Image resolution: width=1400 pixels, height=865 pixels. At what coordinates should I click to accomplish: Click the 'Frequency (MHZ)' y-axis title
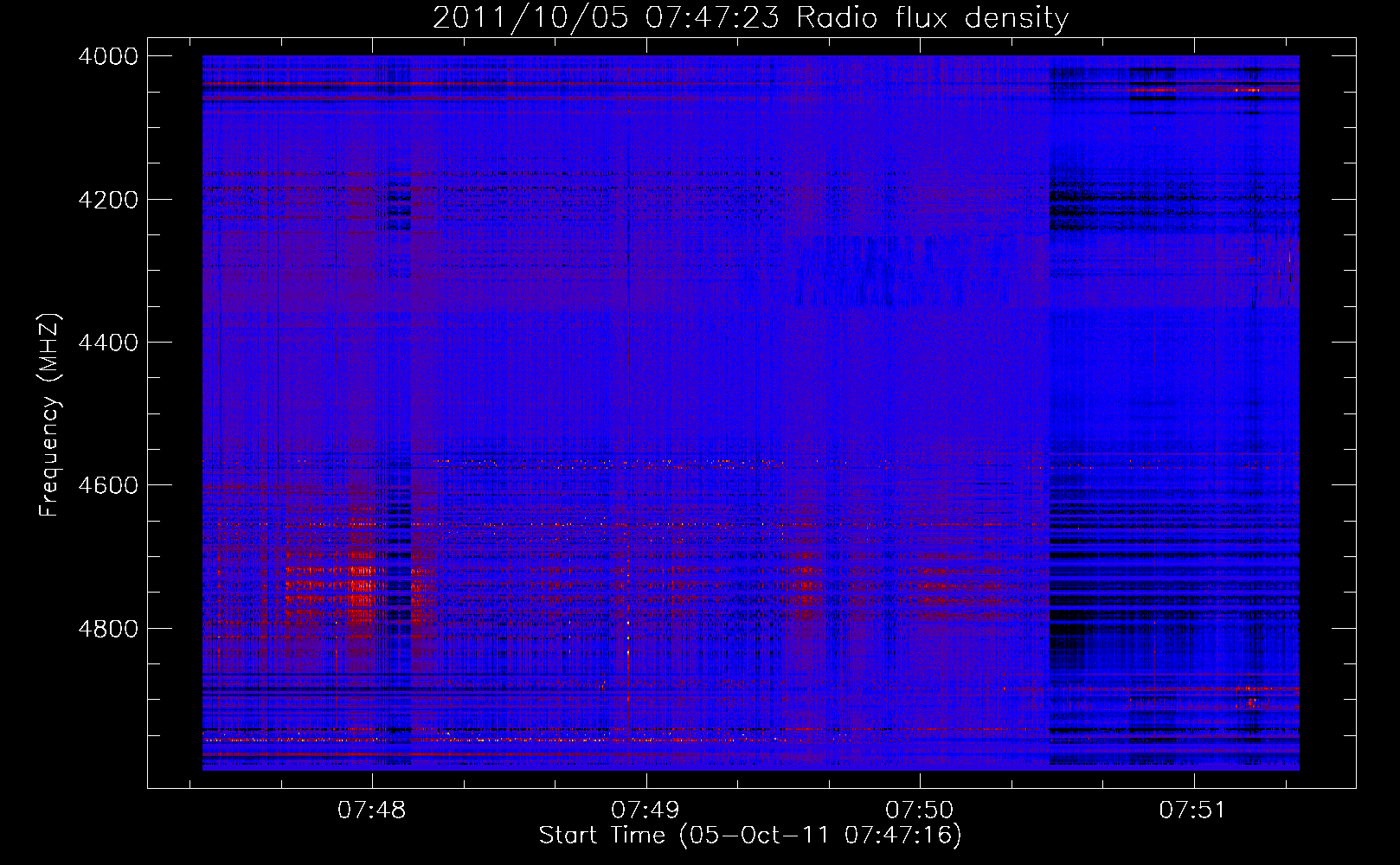point(50,415)
